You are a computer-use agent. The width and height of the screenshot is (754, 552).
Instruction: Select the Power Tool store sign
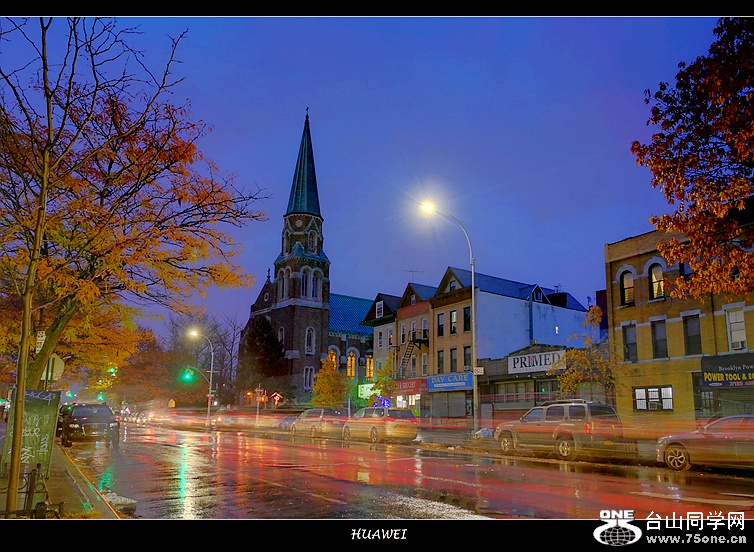click(x=726, y=377)
